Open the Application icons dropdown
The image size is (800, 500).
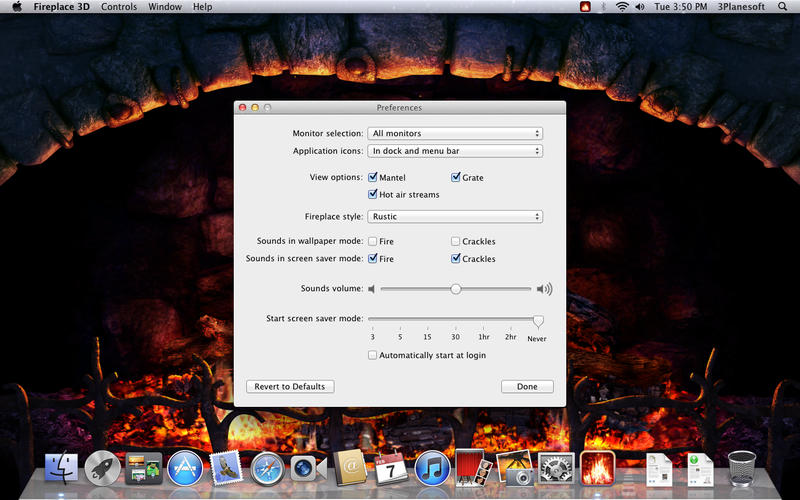pos(455,151)
